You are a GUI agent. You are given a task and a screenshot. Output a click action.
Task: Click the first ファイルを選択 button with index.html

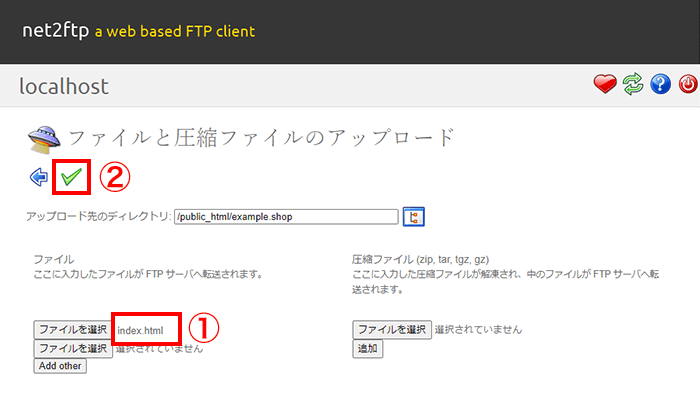pos(72,329)
